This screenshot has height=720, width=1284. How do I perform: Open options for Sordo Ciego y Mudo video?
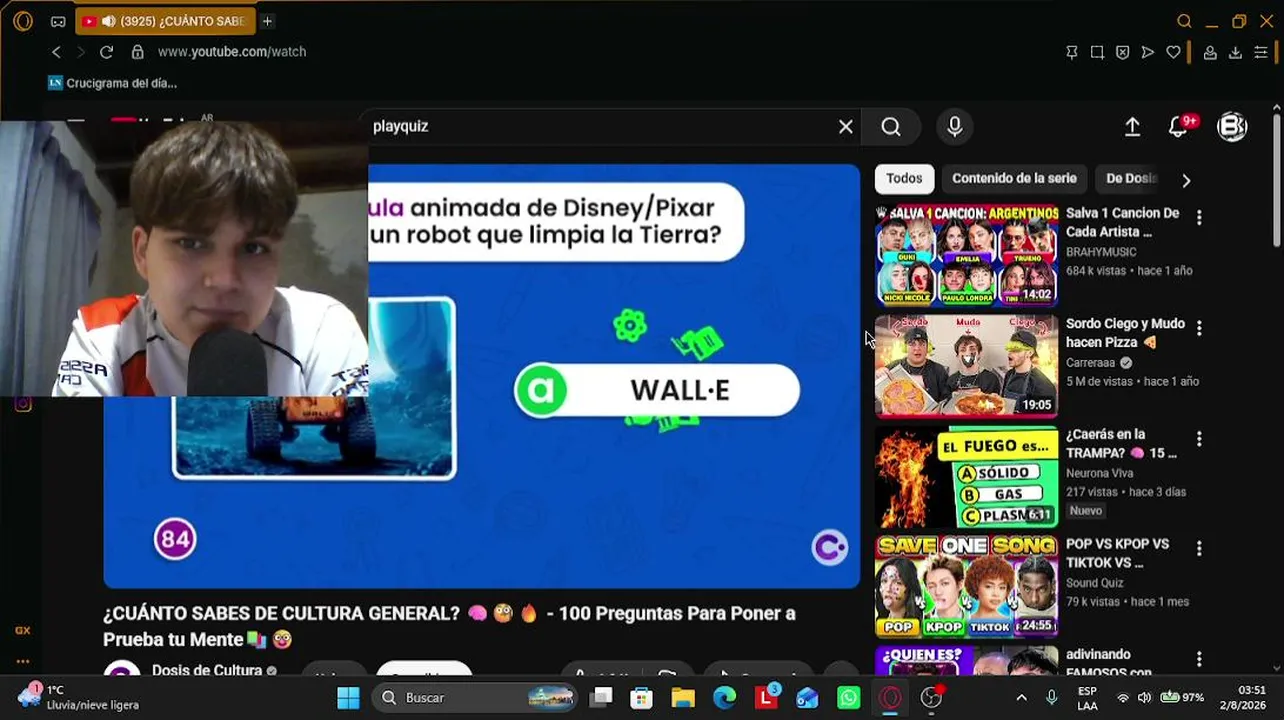point(1199,328)
